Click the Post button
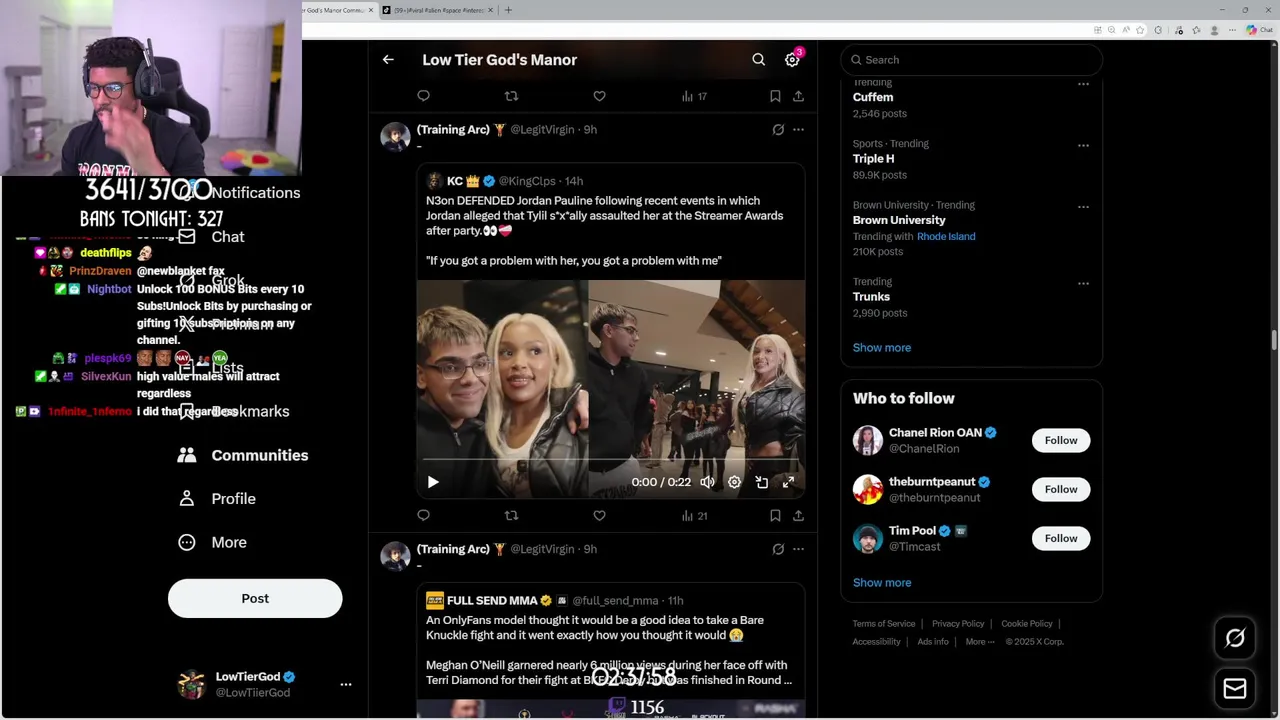This screenshot has height=720, width=1280. (255, 598)
